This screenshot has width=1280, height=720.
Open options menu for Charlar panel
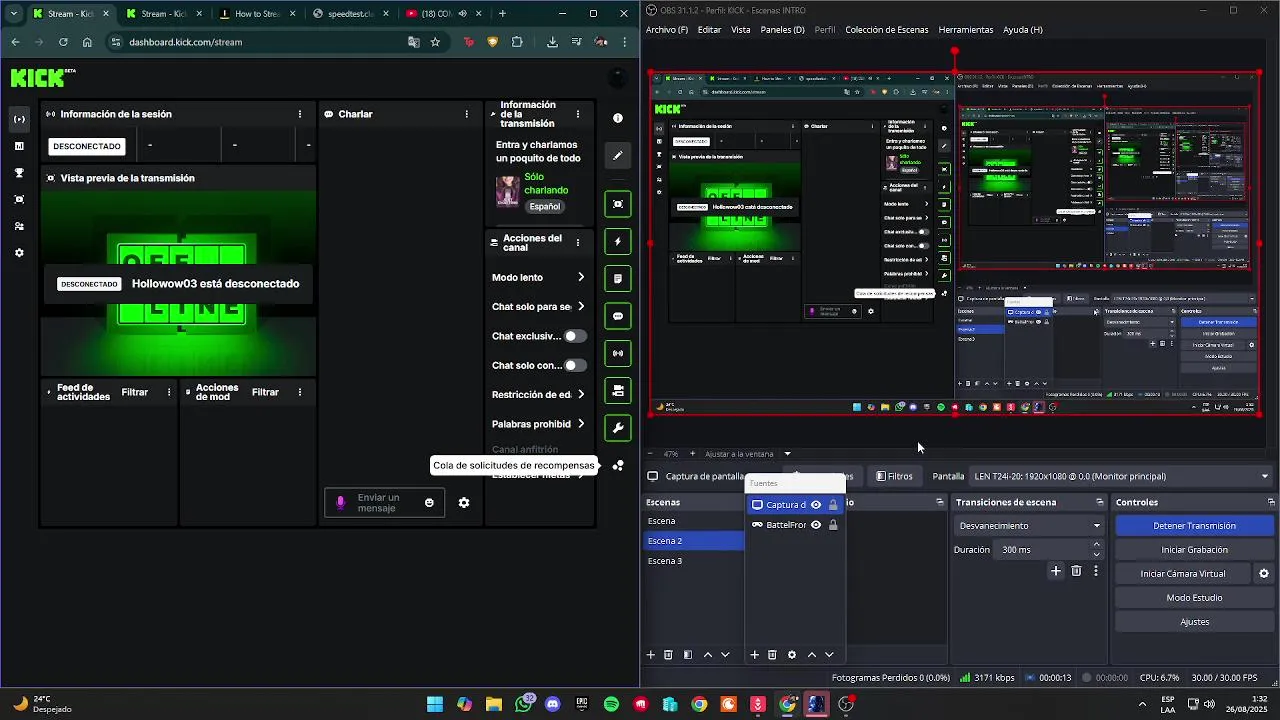[x=466, y=114]
